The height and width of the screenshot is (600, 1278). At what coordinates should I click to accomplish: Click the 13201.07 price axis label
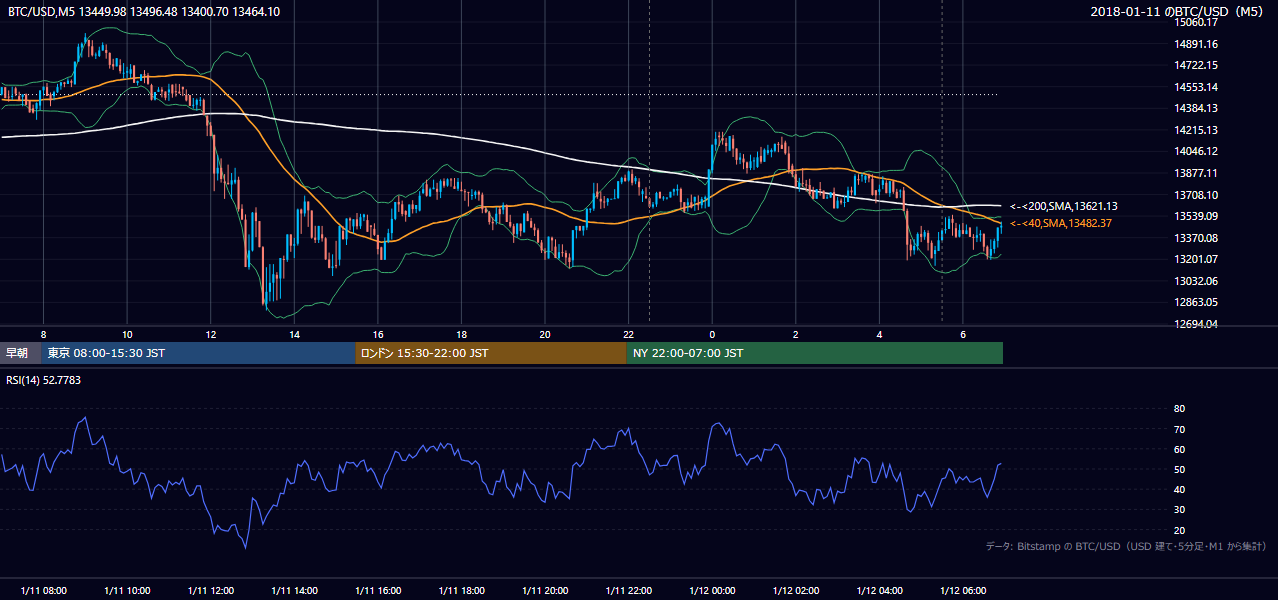1196,259
